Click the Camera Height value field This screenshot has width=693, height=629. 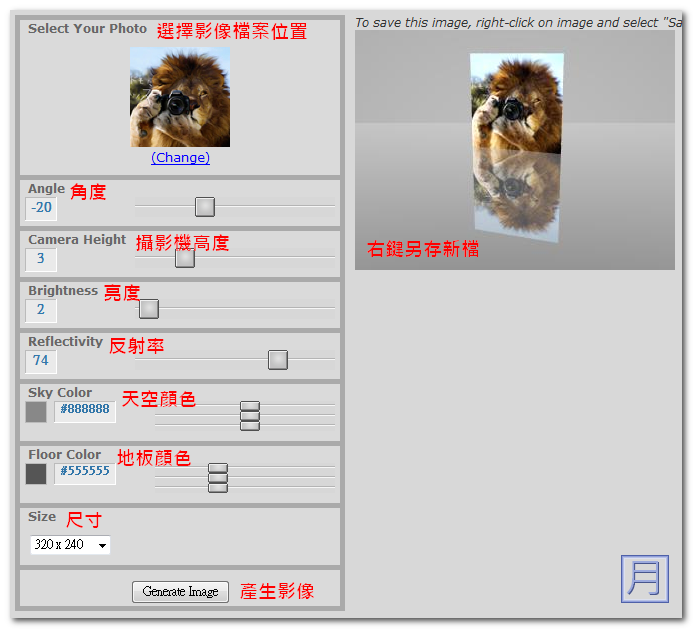[42, 259]
